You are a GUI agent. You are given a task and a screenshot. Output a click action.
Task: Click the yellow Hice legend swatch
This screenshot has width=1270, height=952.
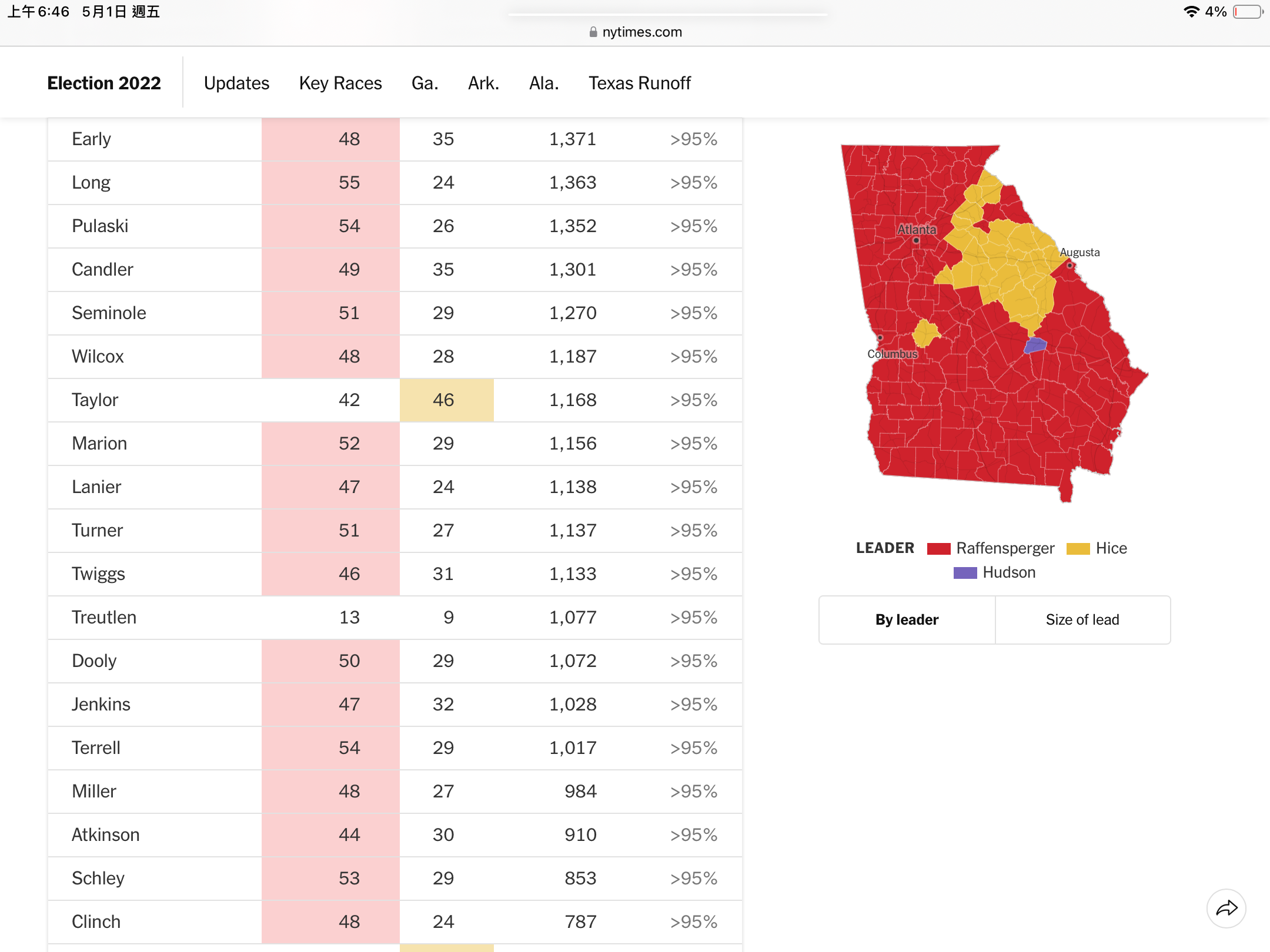pos(1078,549)
